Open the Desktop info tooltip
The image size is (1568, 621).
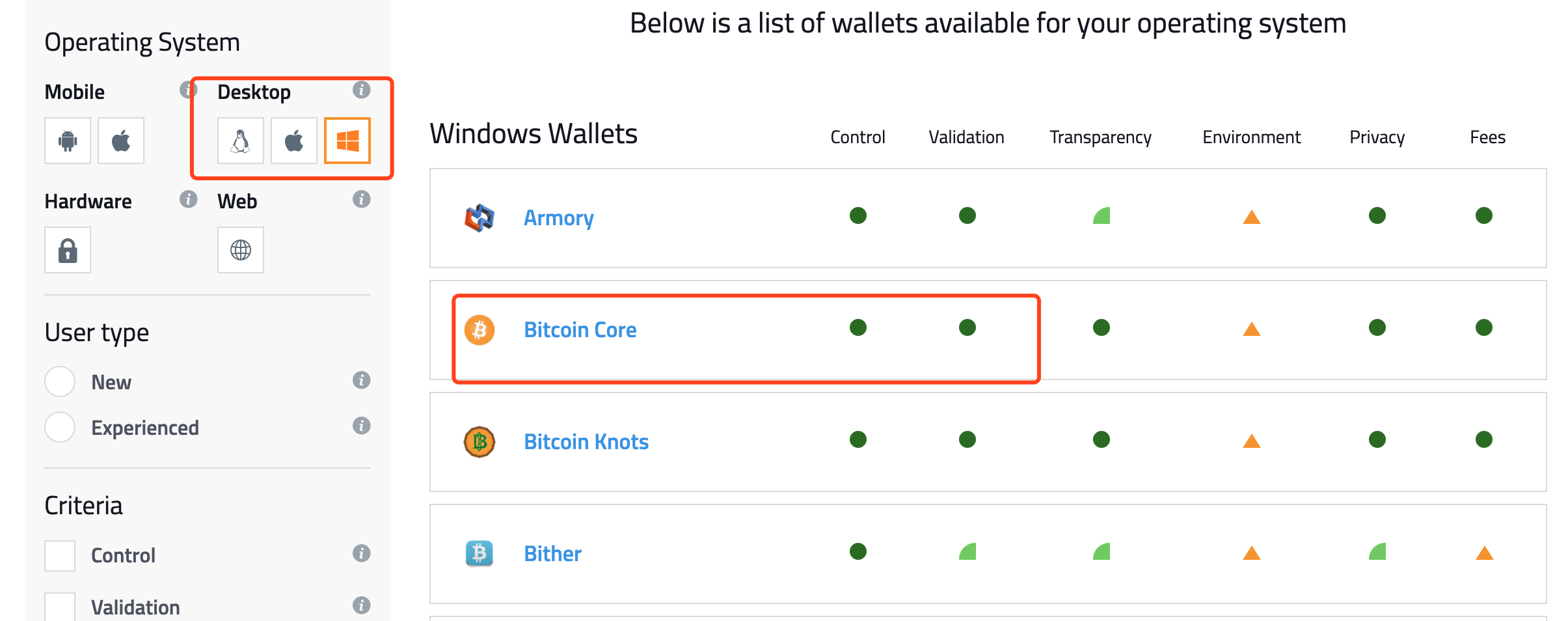pyautogui.click(x=362, y=90)
